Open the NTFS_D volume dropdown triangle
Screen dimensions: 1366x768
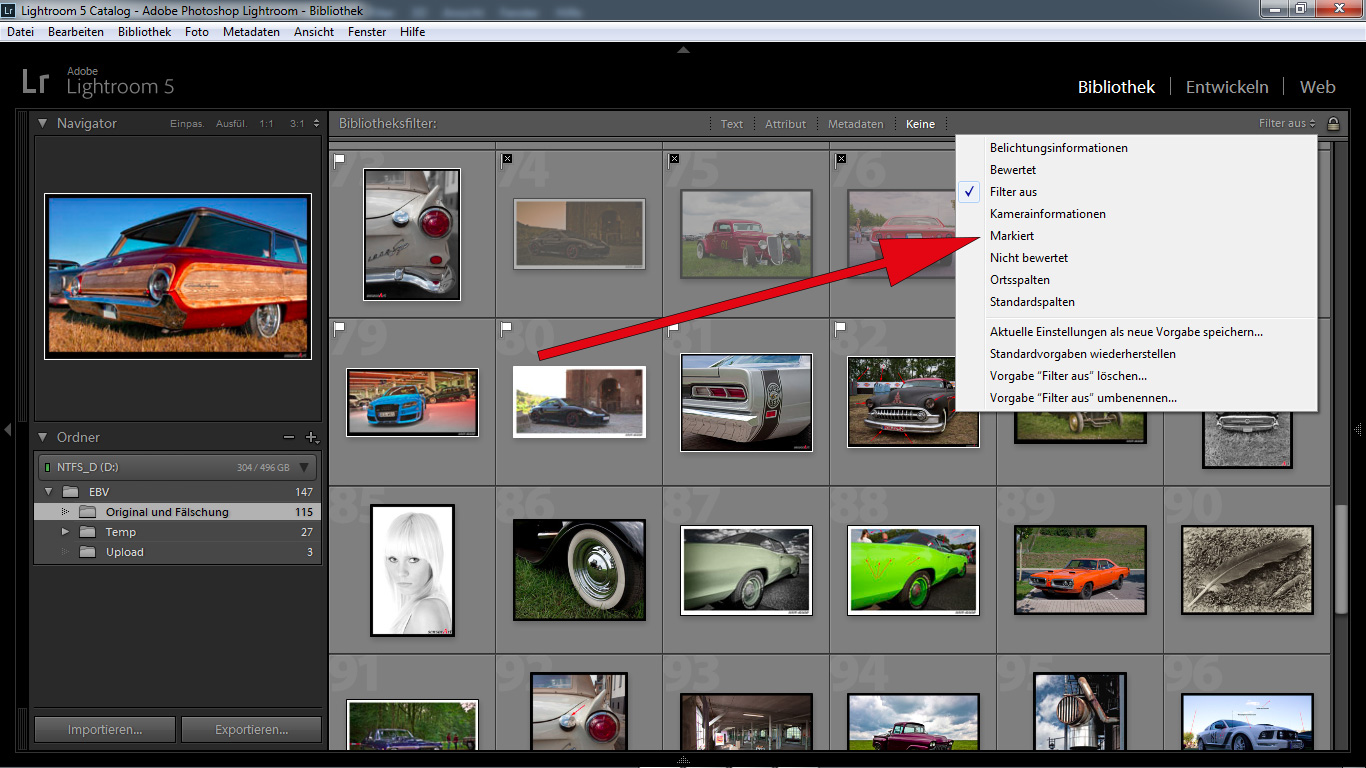pos(304,467)
